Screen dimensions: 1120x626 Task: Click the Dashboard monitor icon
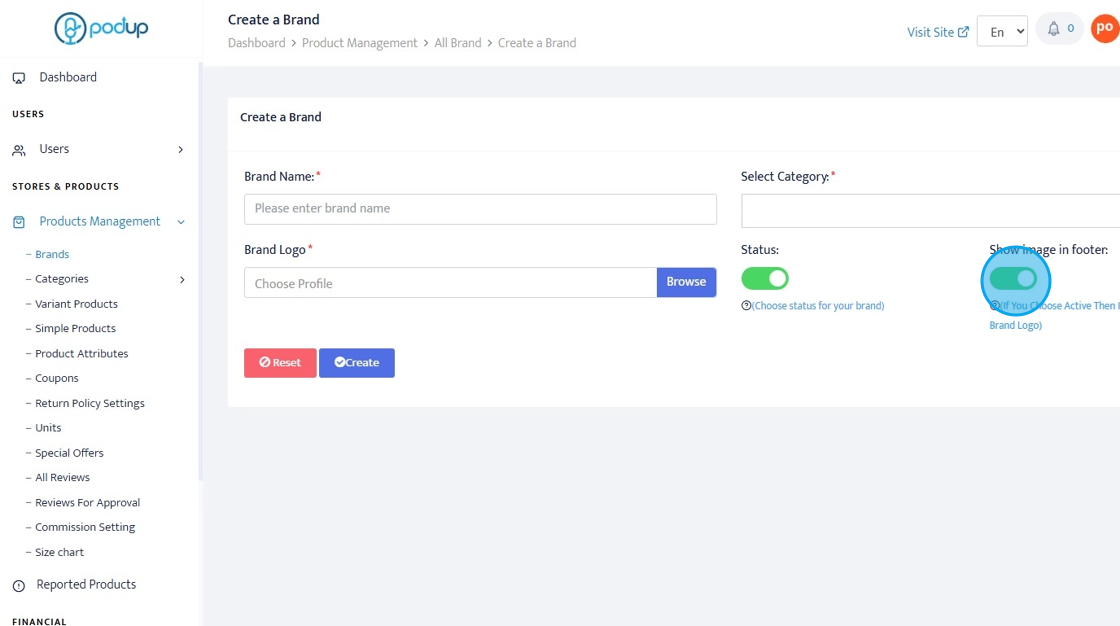coord(19,78)
